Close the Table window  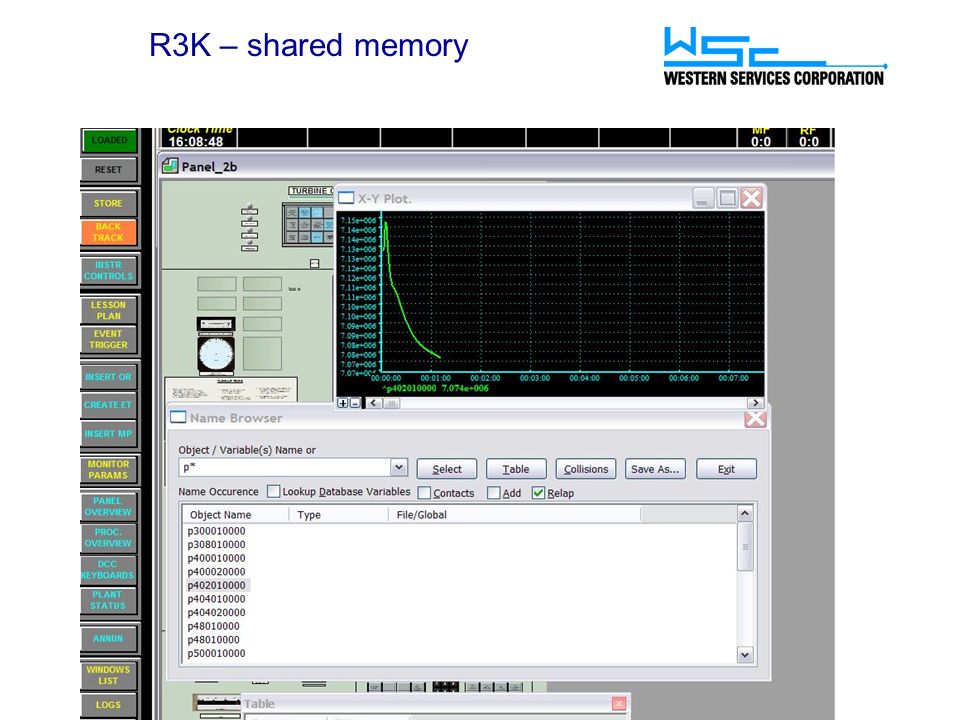(x=619, y=703)
